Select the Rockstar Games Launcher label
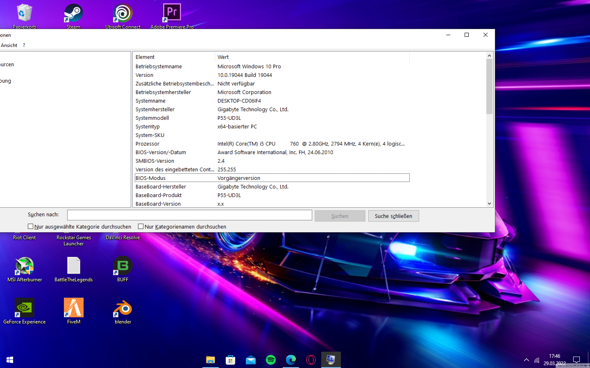Screen dimensions: 590x368 point(73,240)
